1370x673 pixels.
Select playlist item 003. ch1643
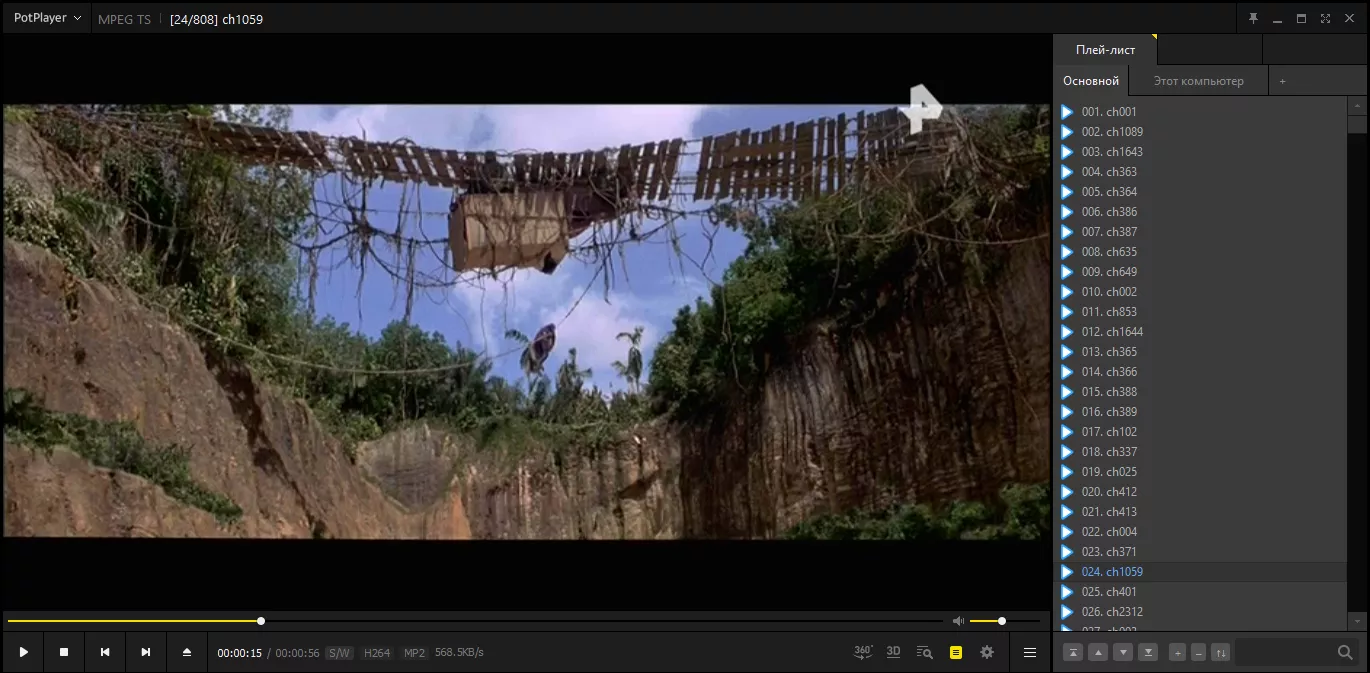click(1201, 152)
